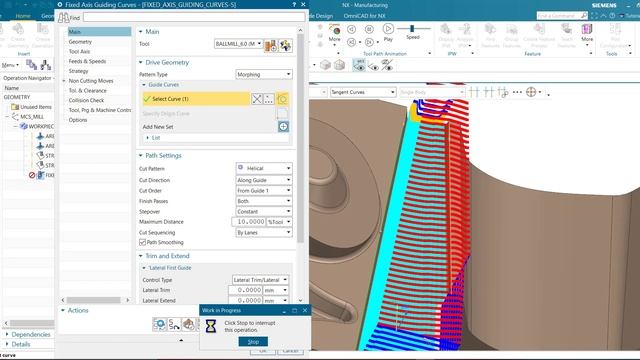Toggle the Path Smoothing checkbox

tap(142, 242)
